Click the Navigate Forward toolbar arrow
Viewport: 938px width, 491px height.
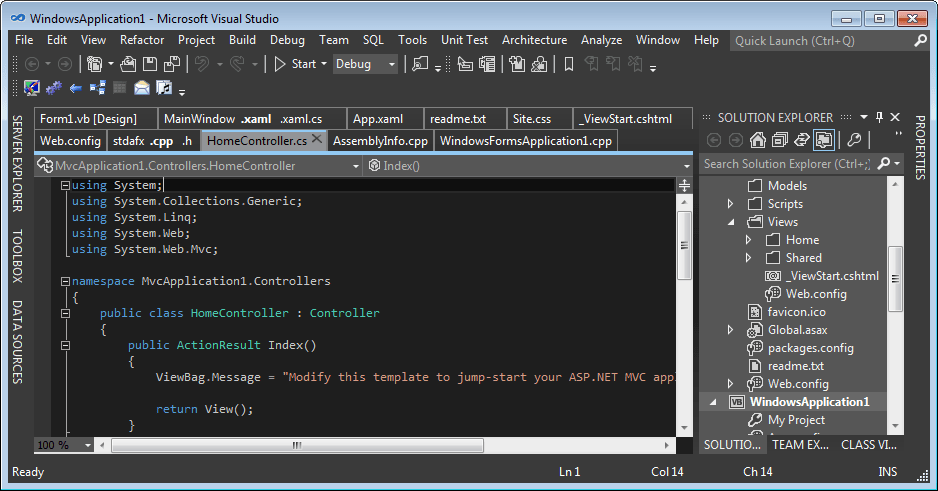click(x=65, y=64)
